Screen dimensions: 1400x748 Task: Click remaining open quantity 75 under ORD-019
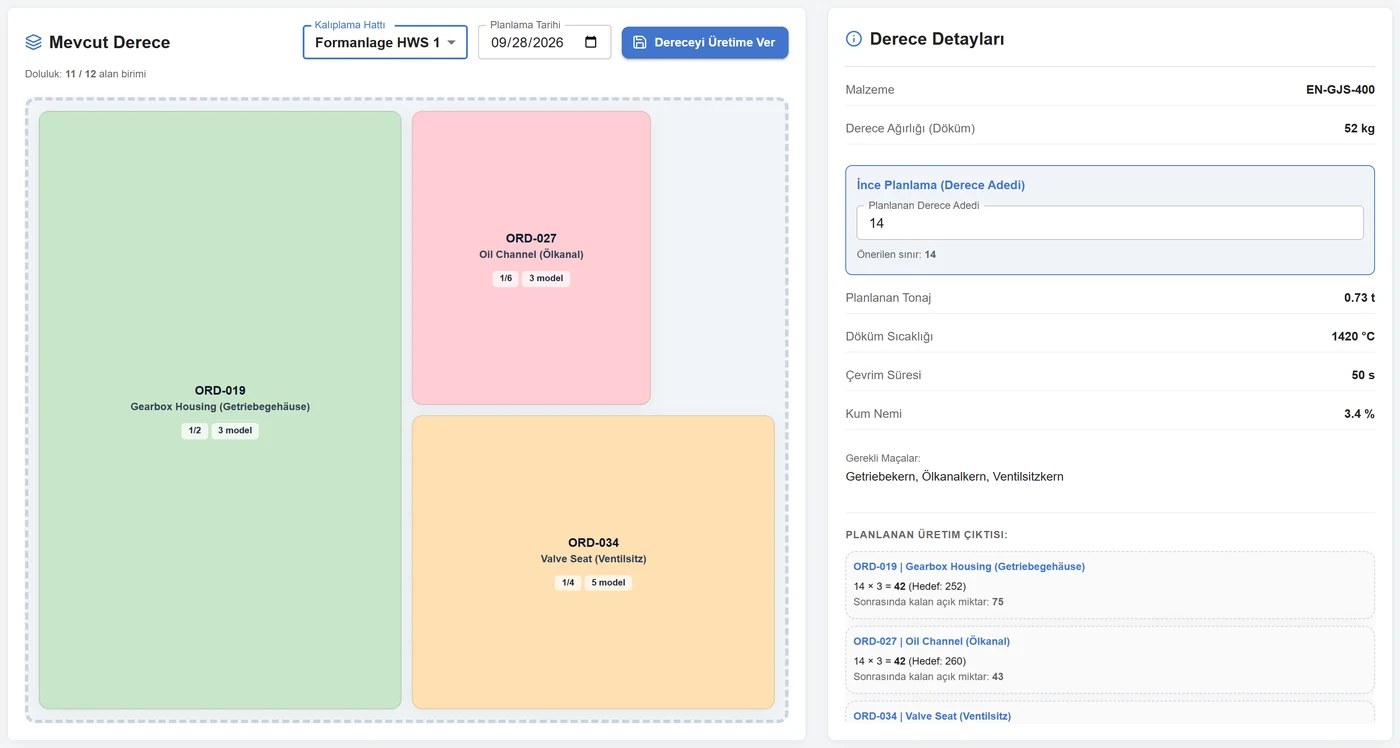tap(998, 602)
